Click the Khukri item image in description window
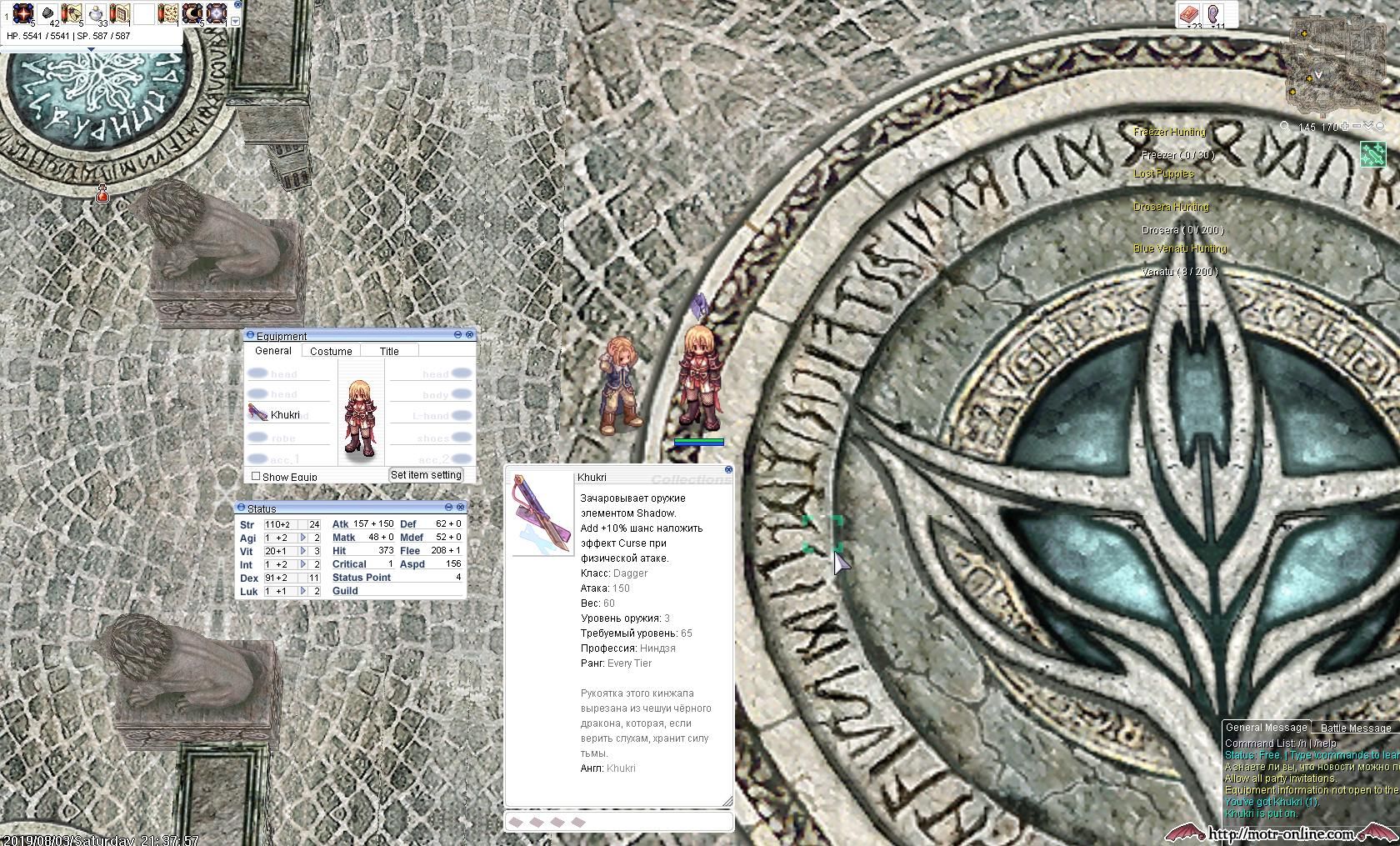The image size is (1400, 846). 542,514
